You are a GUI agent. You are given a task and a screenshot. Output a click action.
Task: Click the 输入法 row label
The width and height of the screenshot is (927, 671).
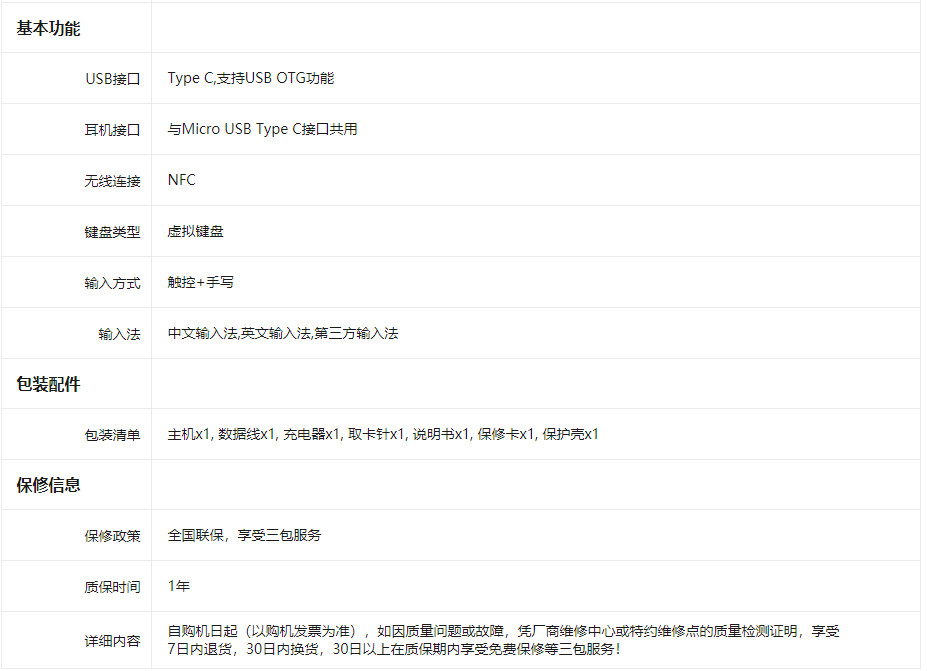[122, 333]
